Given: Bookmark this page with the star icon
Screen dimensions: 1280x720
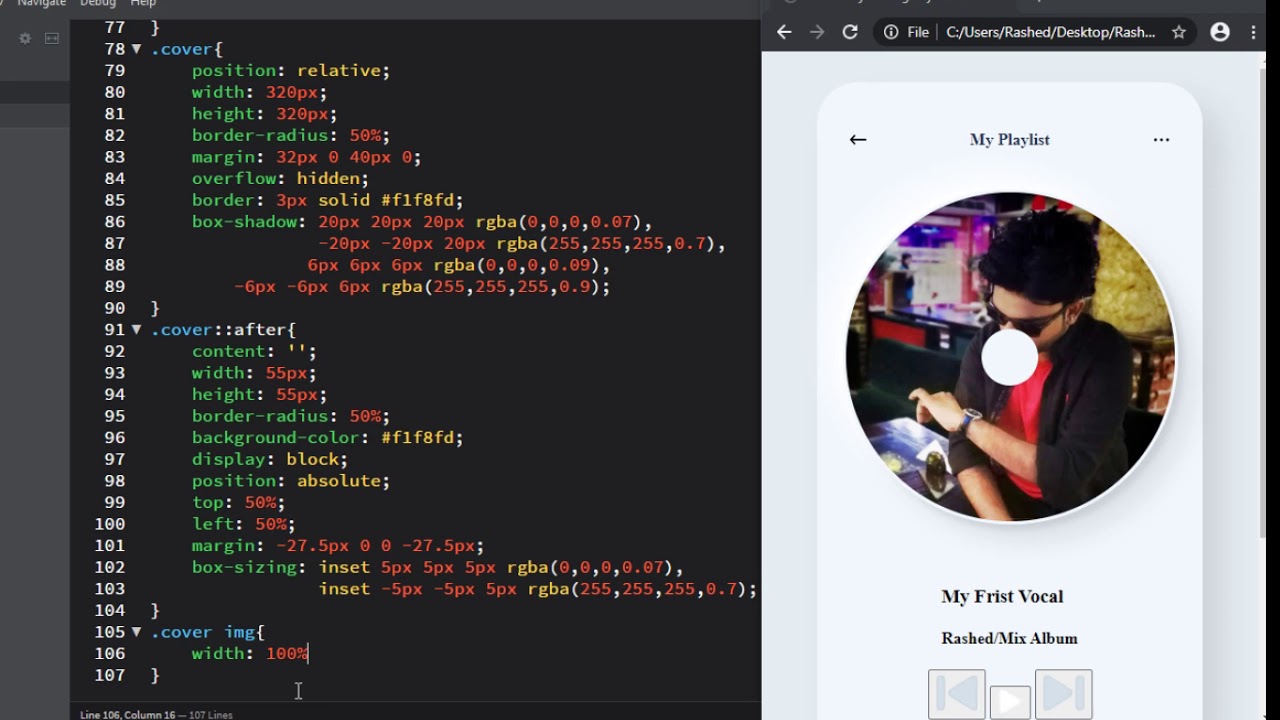Looking at the screenshot, I should pos(1179,32).
